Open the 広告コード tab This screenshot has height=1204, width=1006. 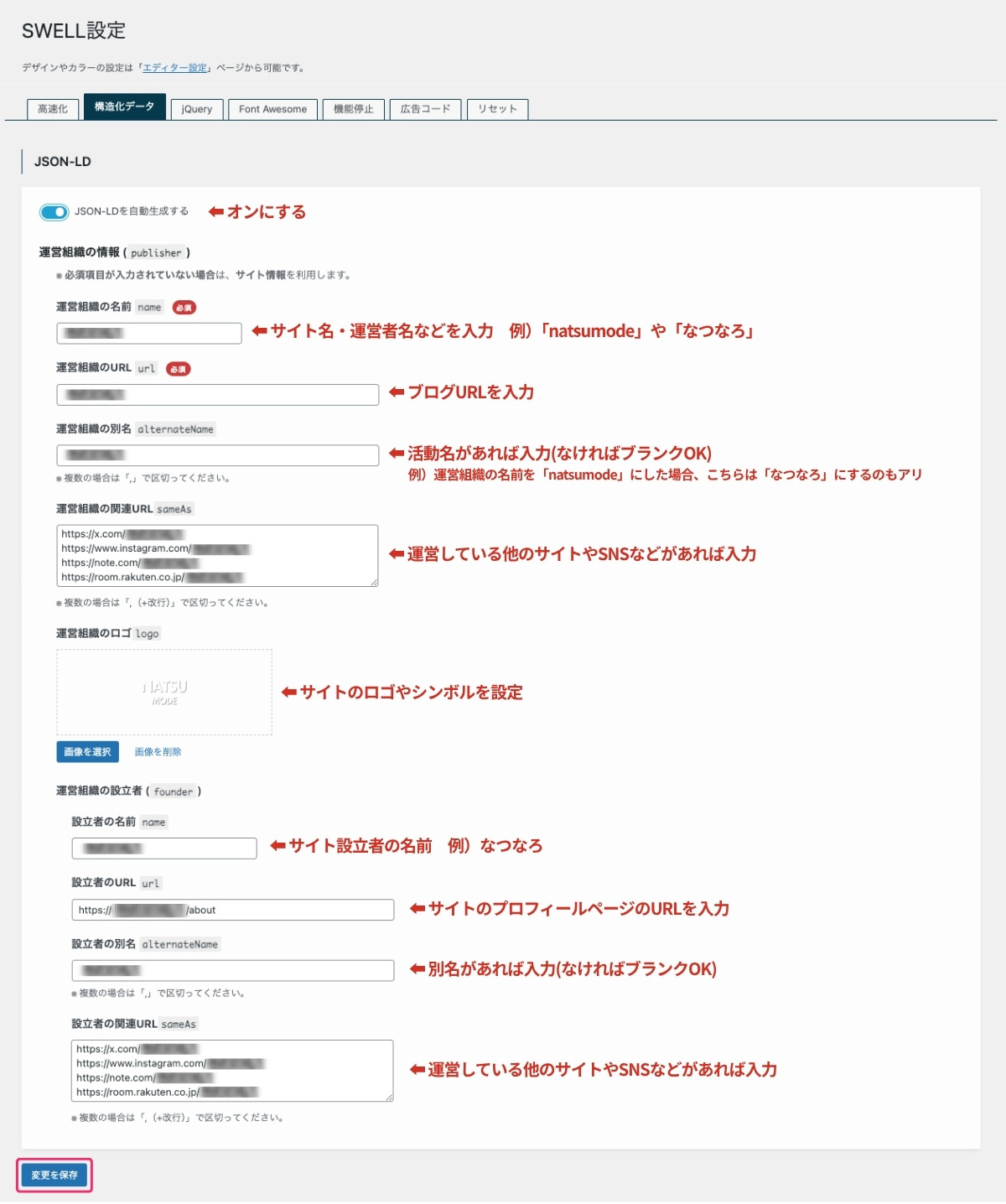(x=426, y=109)
